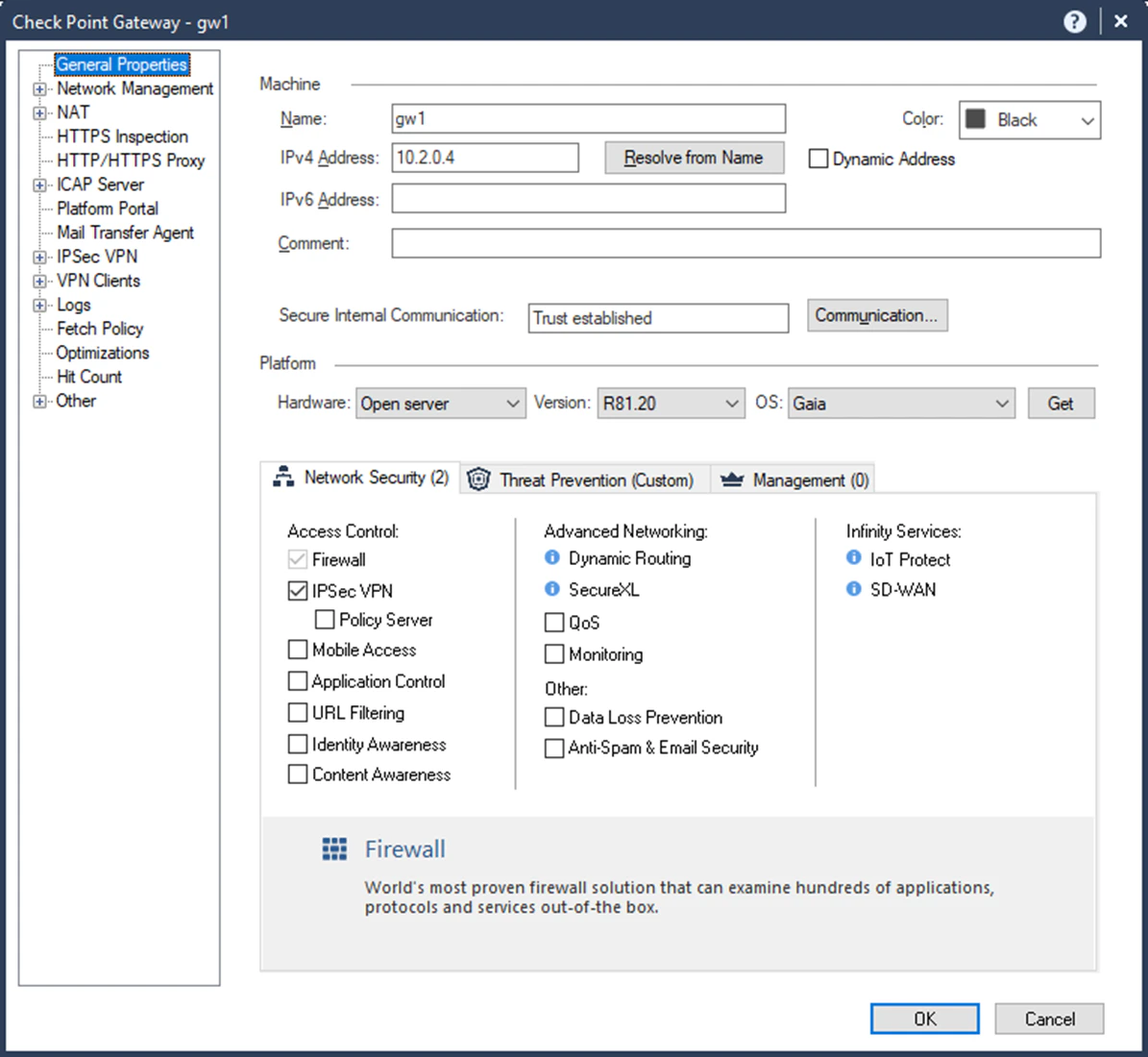
Task: Expand the Logs tree node
Action: coord(39,306)
